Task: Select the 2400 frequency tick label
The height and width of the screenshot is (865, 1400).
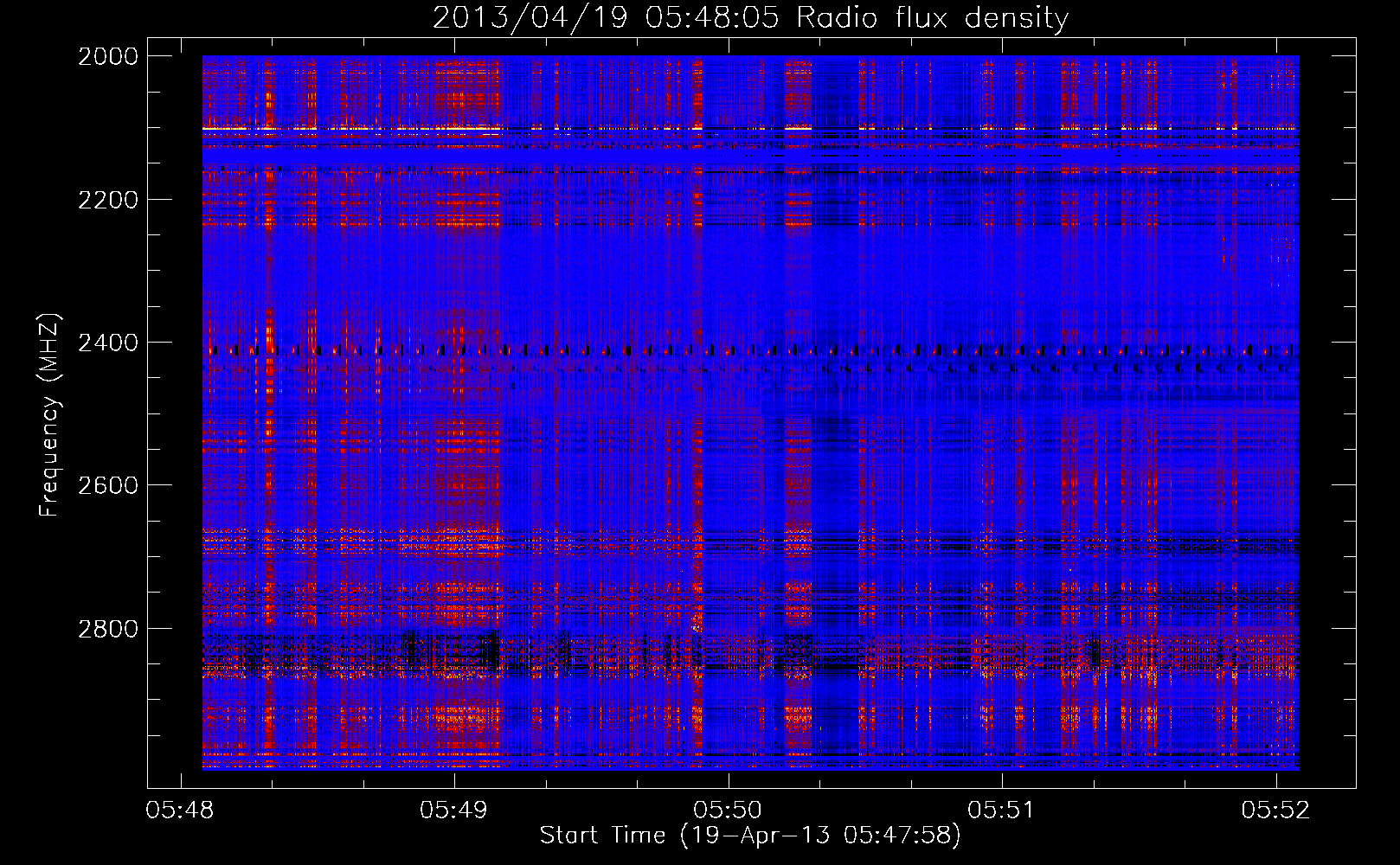Action: [108, 343]
